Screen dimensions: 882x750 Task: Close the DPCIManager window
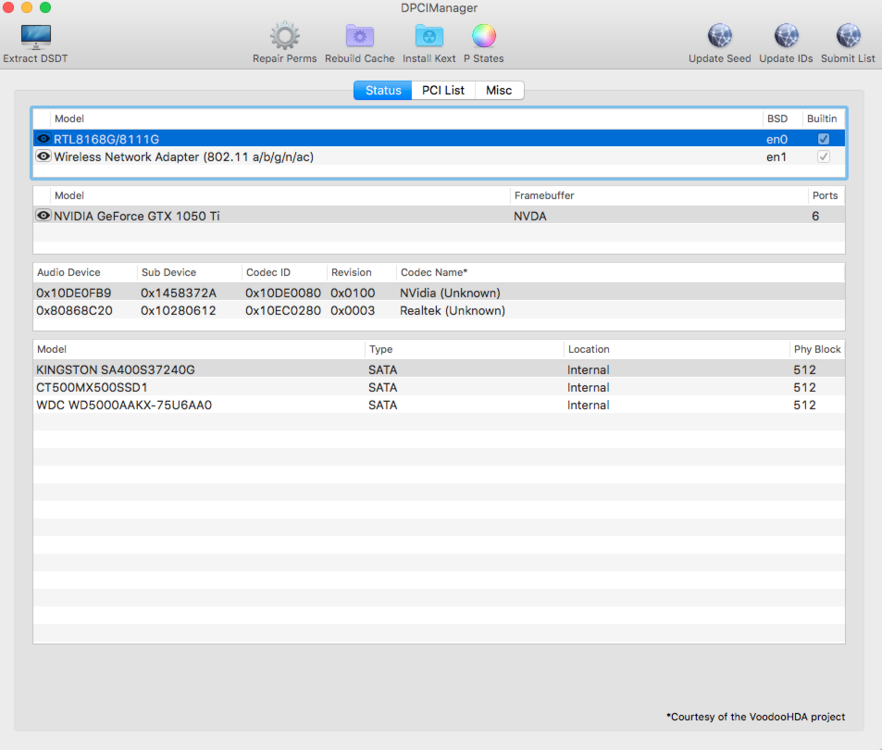(8, 7)
